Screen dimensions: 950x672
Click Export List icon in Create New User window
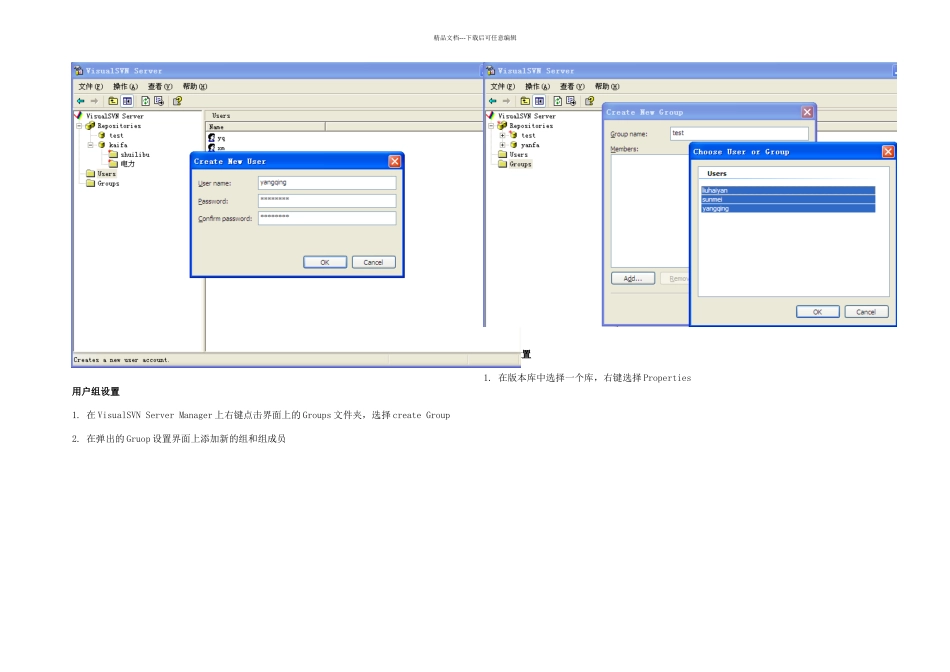159,101
